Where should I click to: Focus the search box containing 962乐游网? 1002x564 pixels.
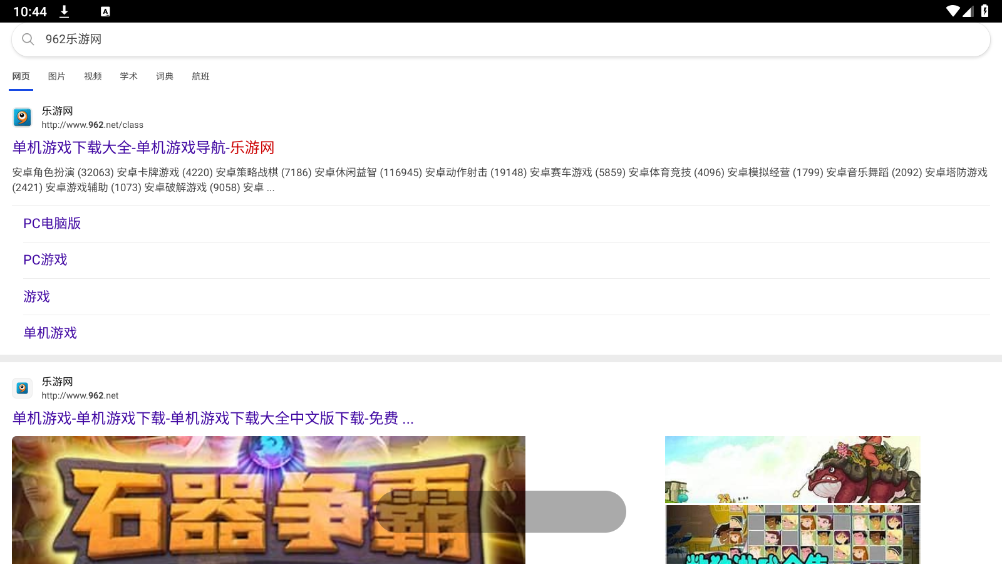coord(501,40)
